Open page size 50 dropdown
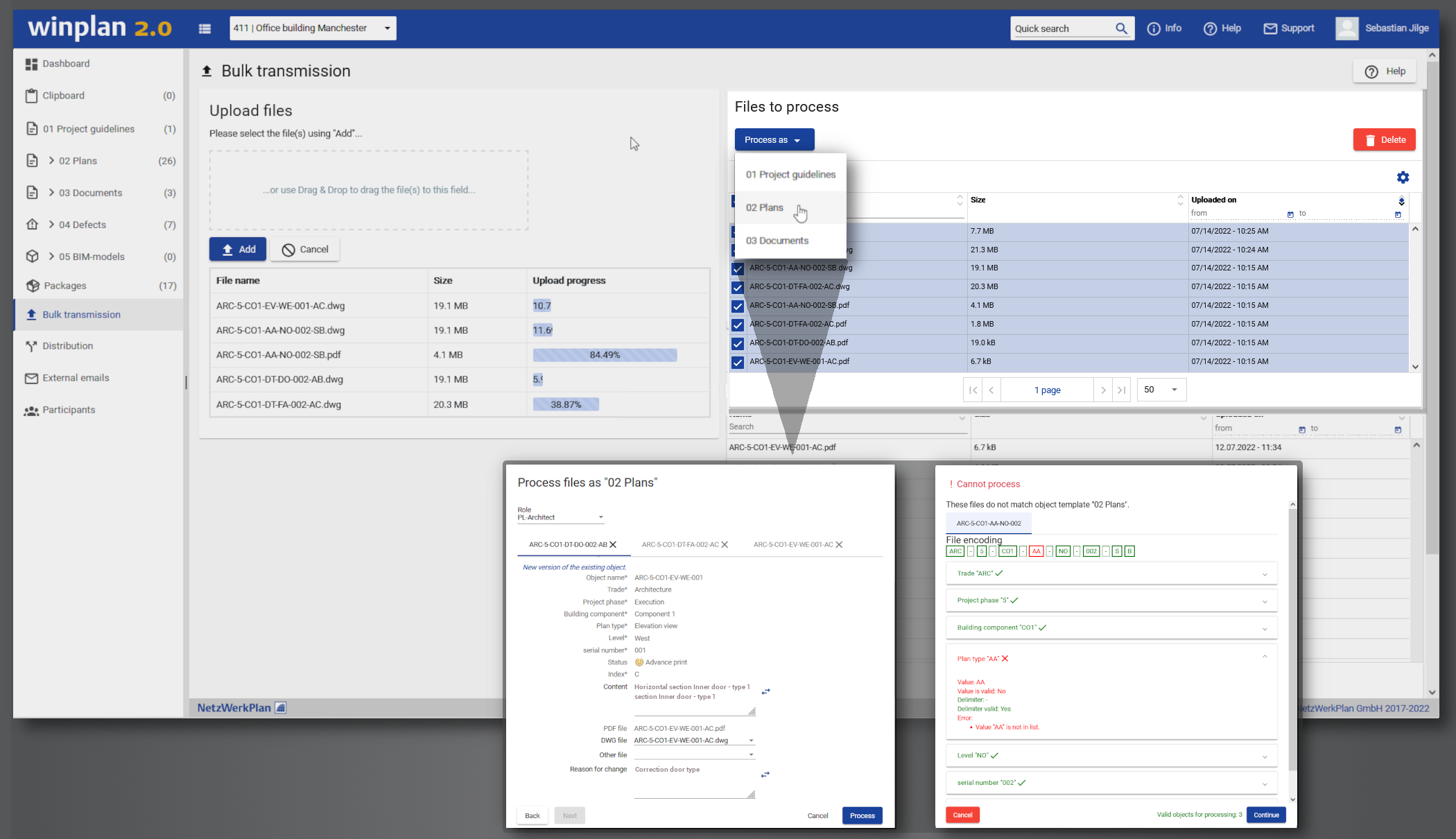Image resolution: width=1456 pixels, height=839 pixels. click(x=1161, y=390)
